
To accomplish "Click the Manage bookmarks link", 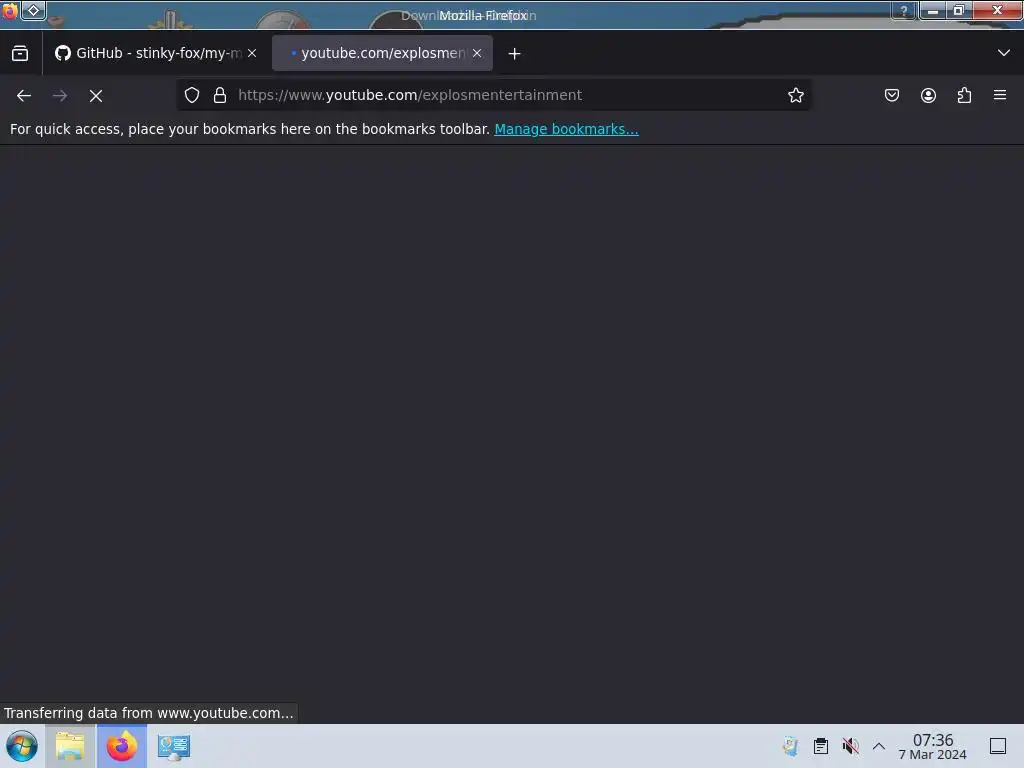I will tap(566, 129).
